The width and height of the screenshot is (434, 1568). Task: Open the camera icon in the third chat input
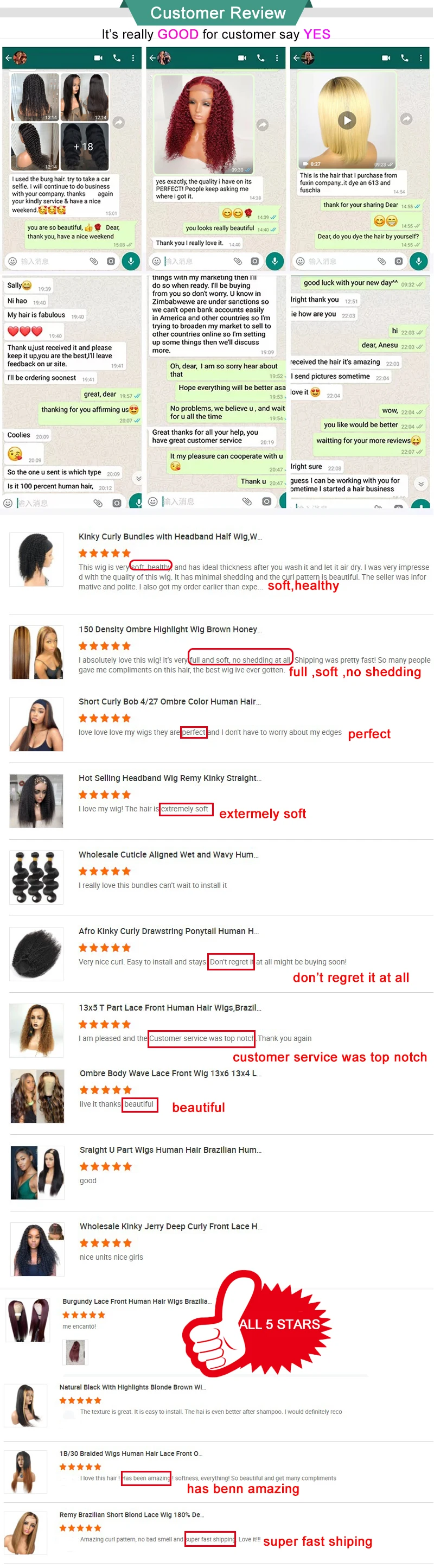pos(399,261)
